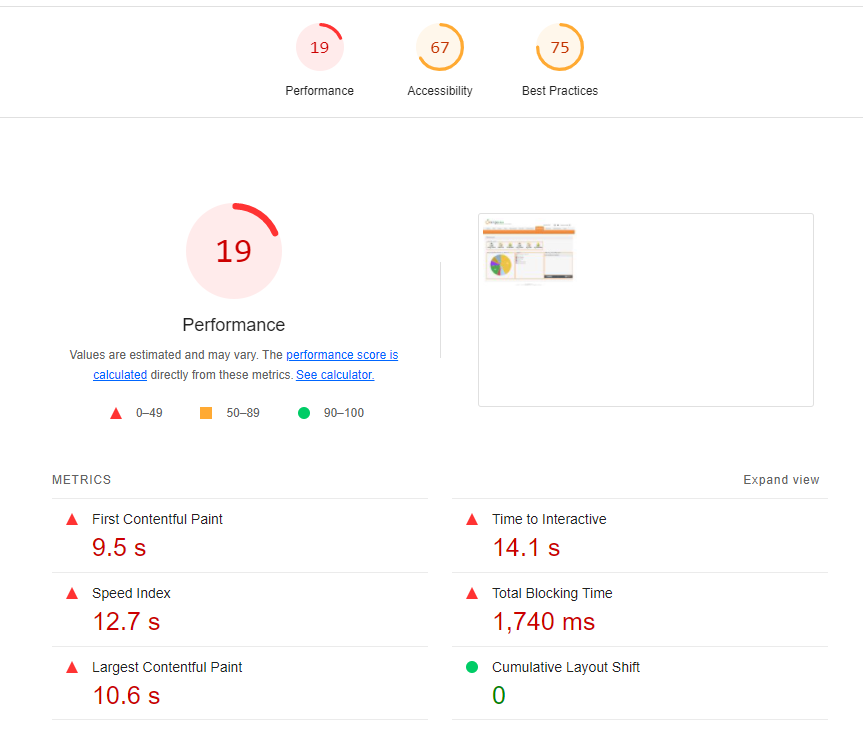Click red triangle beside Speed Index
Screen dimensions: 863x730
coord(72,593)
